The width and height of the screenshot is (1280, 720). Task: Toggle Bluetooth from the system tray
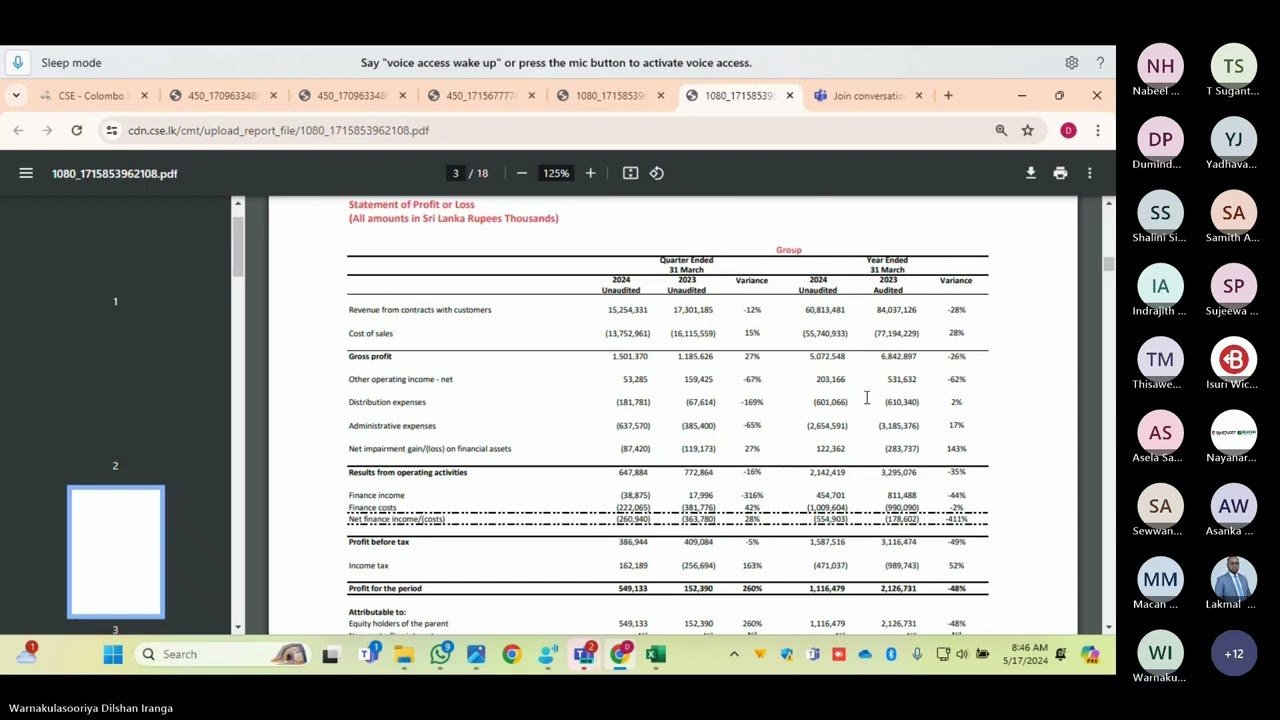point(890,653)
